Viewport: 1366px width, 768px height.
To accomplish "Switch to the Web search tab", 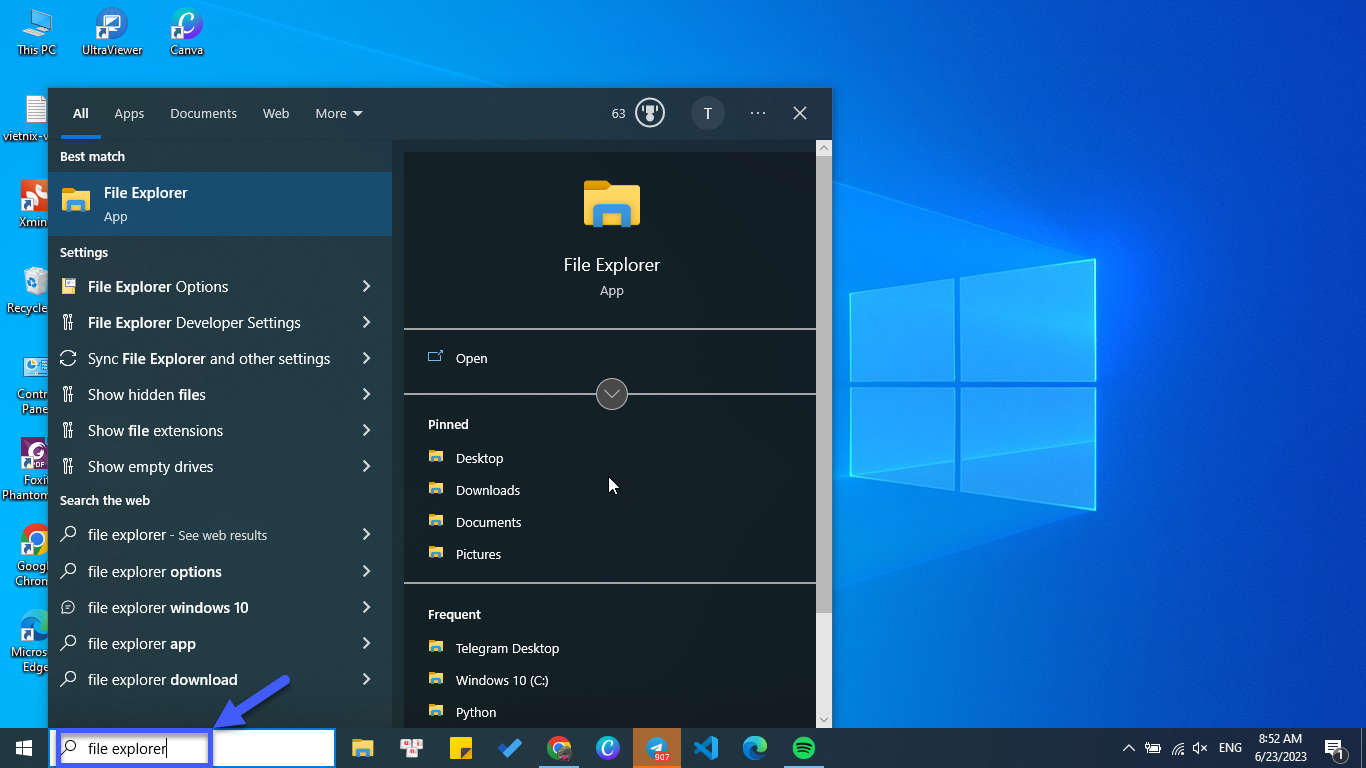I will click(x=276, y=113).
